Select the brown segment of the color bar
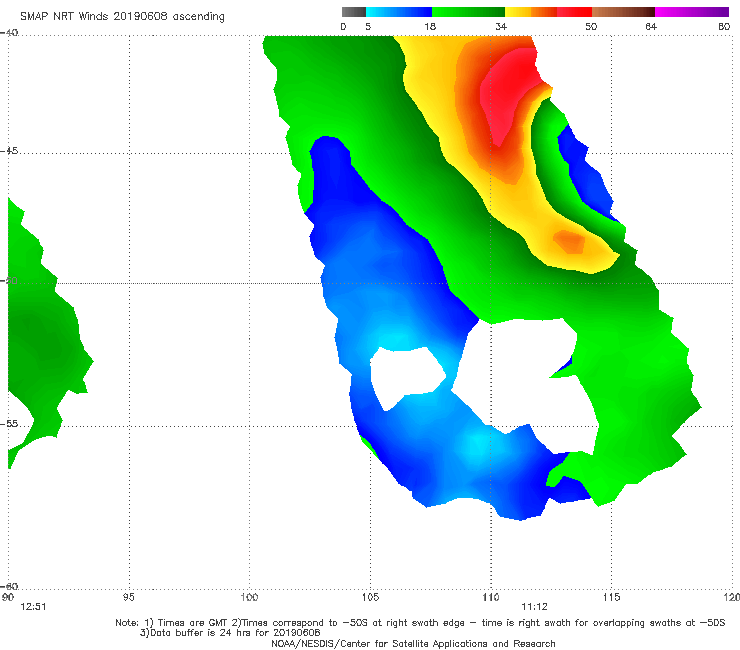Image resolution: width=740 pixels, height=650 pixels. pos(623,12)
